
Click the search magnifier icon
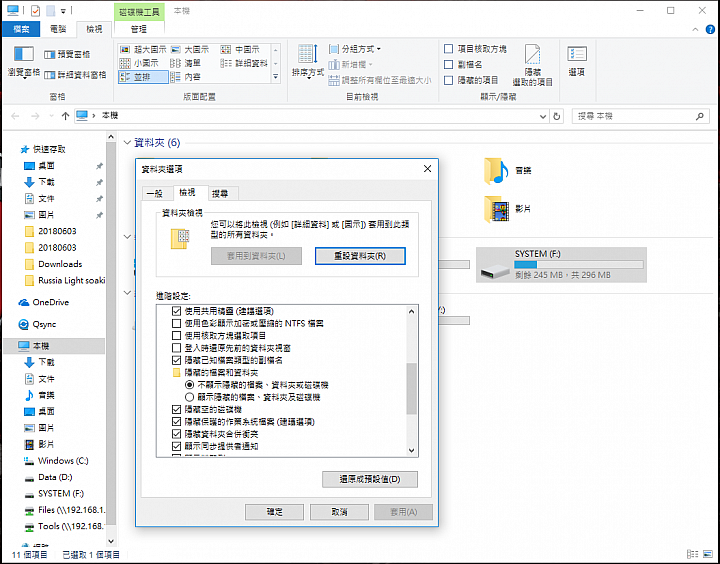click(x=699, y=116)
